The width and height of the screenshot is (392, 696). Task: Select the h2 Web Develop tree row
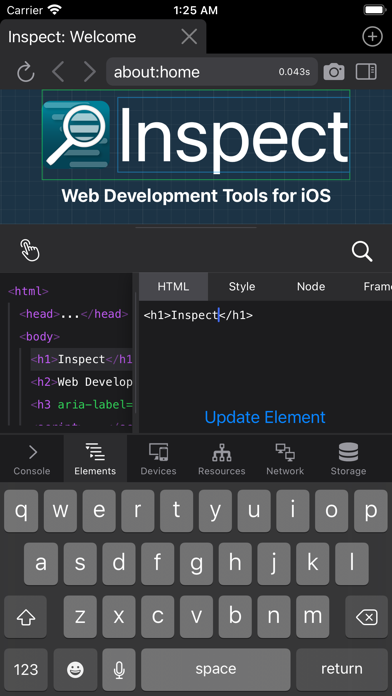click(81, 382)
